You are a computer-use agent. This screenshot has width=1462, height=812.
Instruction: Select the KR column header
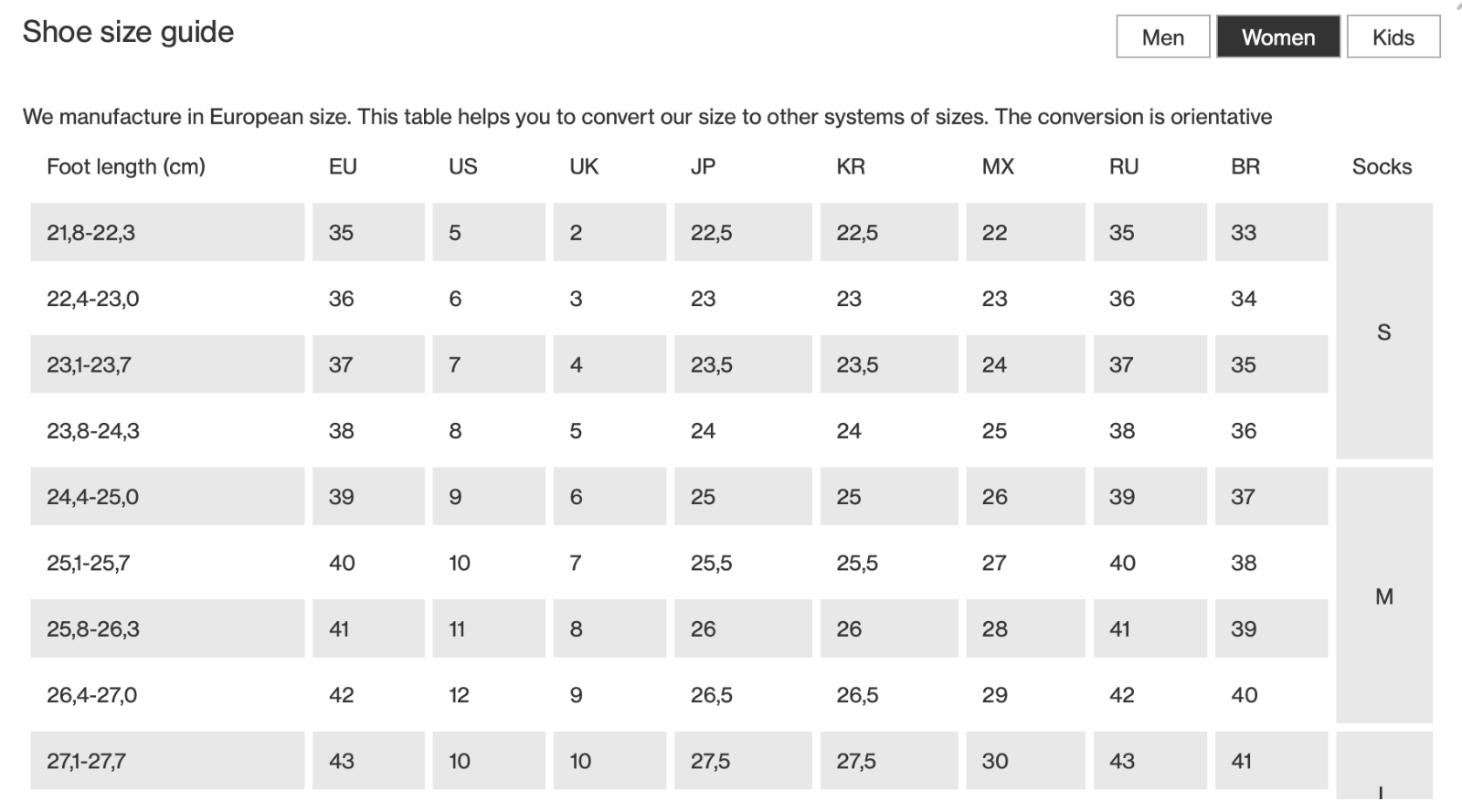click(851, 166)
